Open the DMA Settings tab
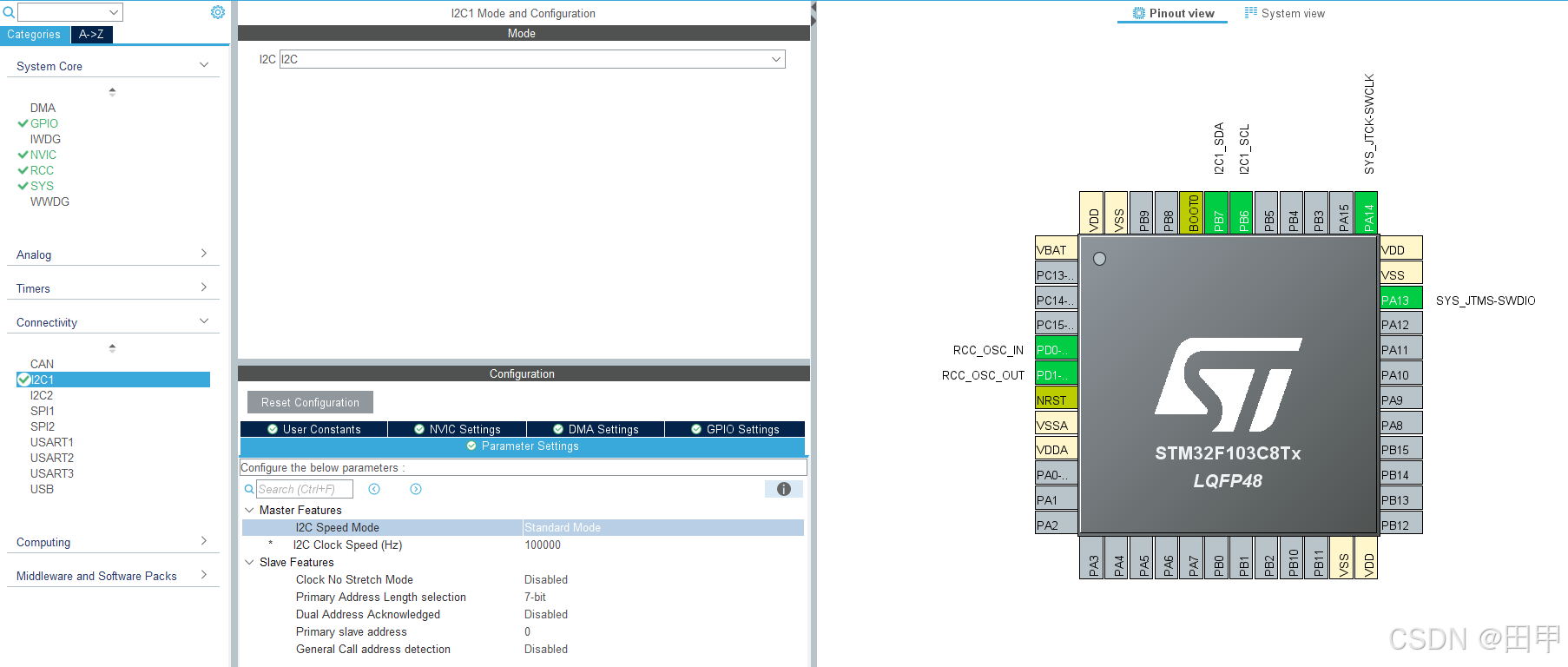Screen dimensions: 1568x667 596,429
